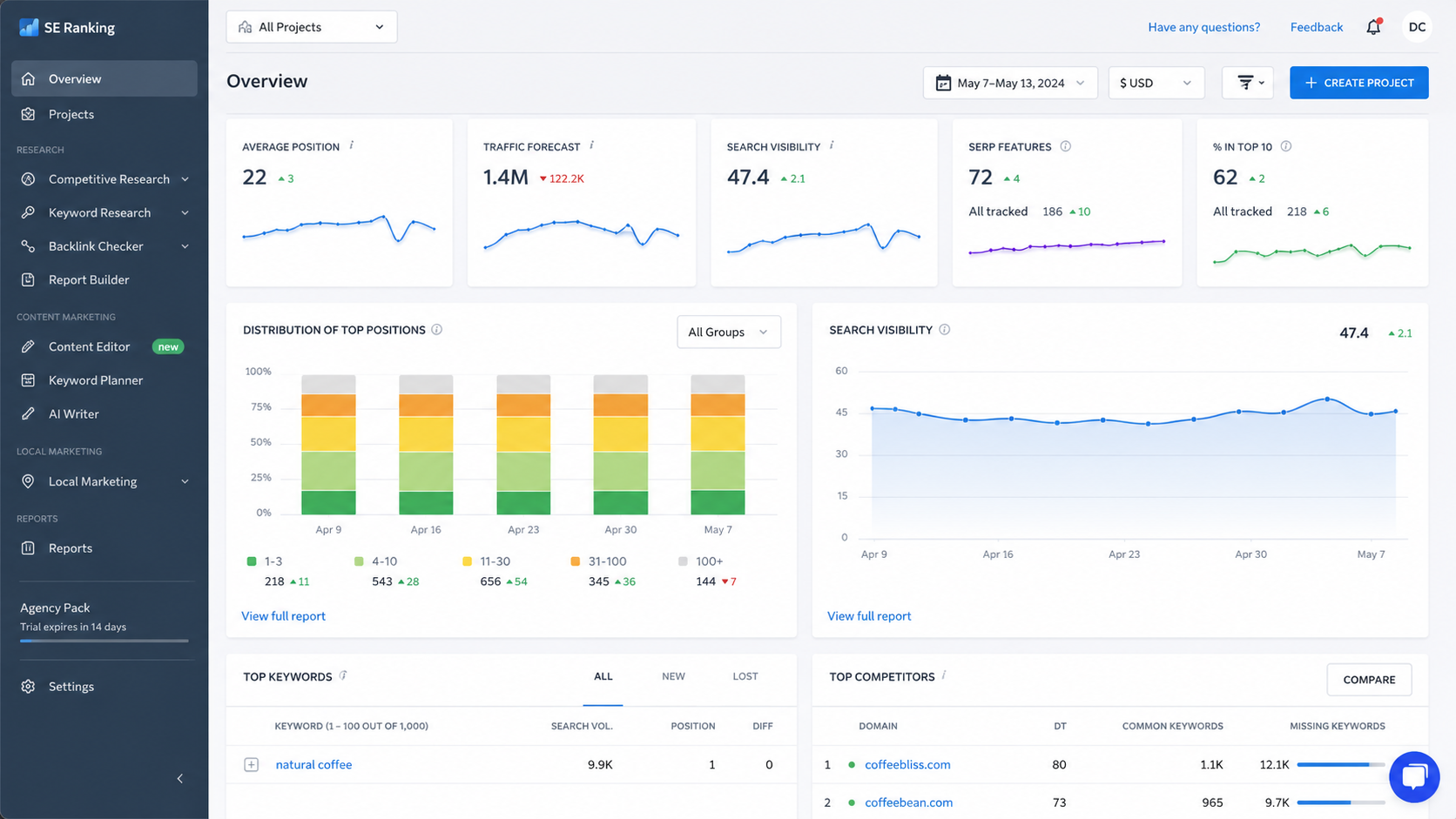Sort by SEARCH VOL. column header
Screen dimensions: 1456x819
582,726
